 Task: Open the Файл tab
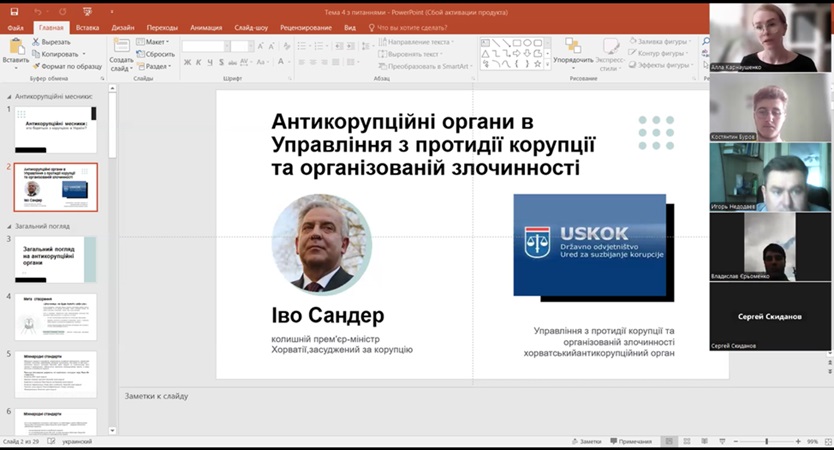(15, 28)
